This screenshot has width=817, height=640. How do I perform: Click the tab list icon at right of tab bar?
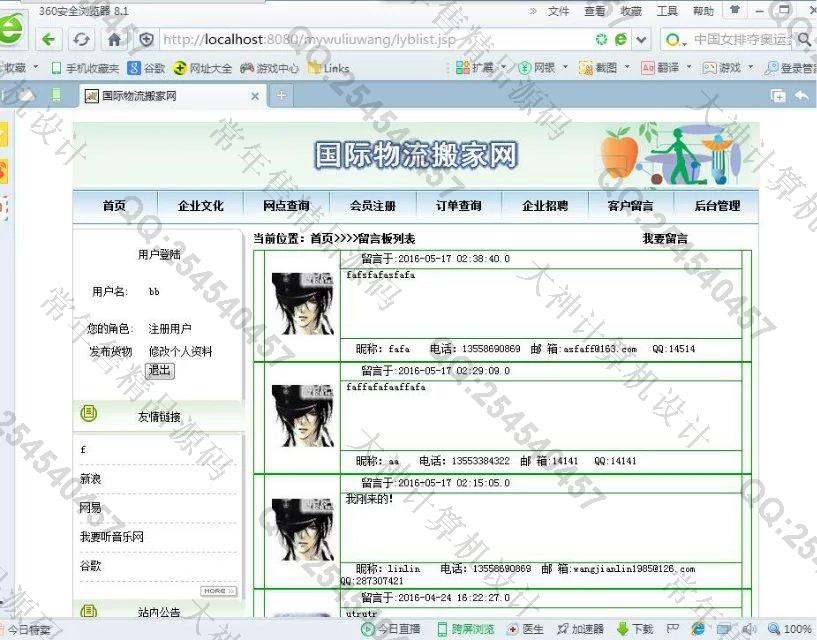pyautogui.click(x=778, y=95)
